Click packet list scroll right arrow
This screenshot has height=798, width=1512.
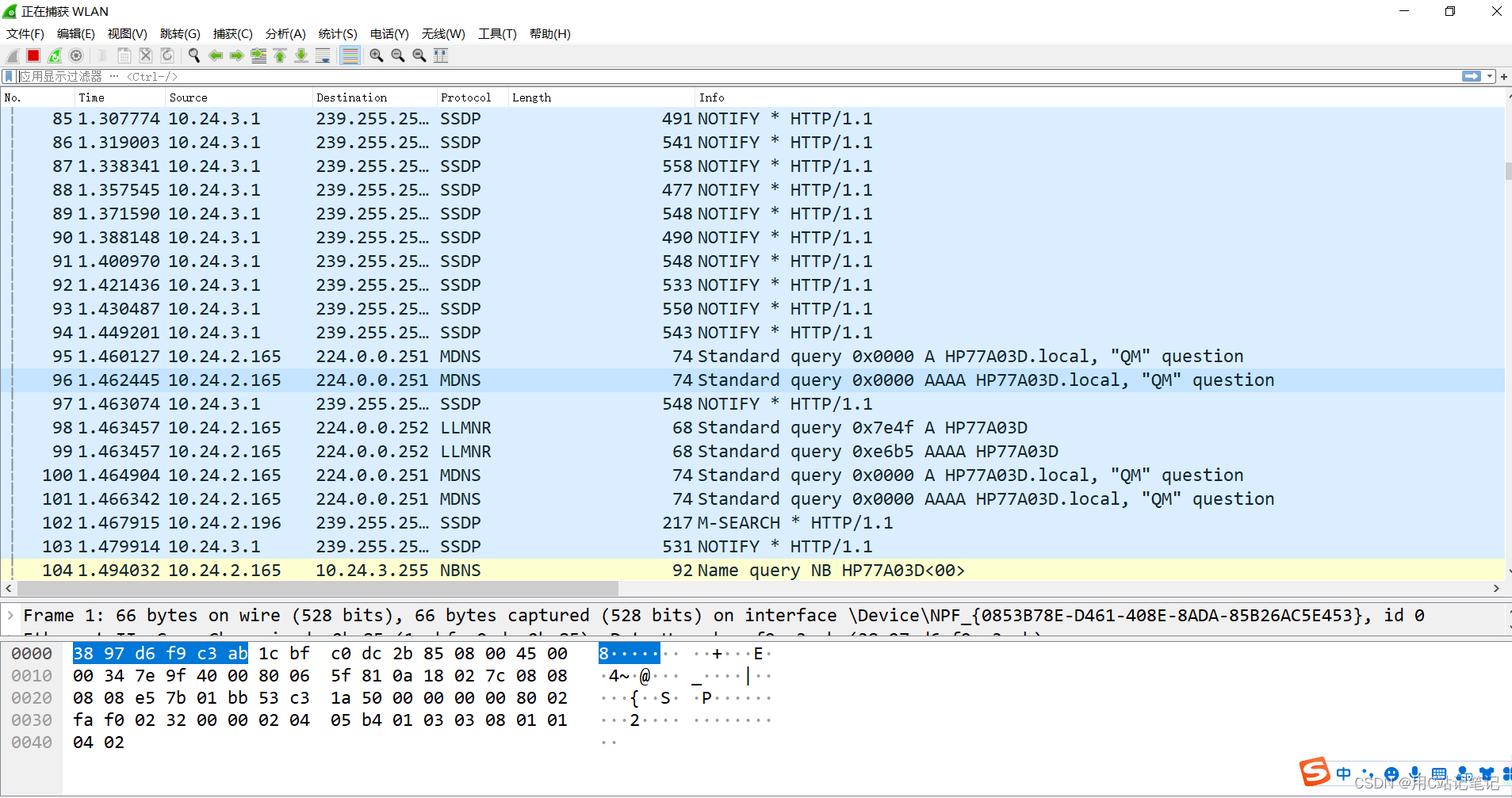point(1496,589)
